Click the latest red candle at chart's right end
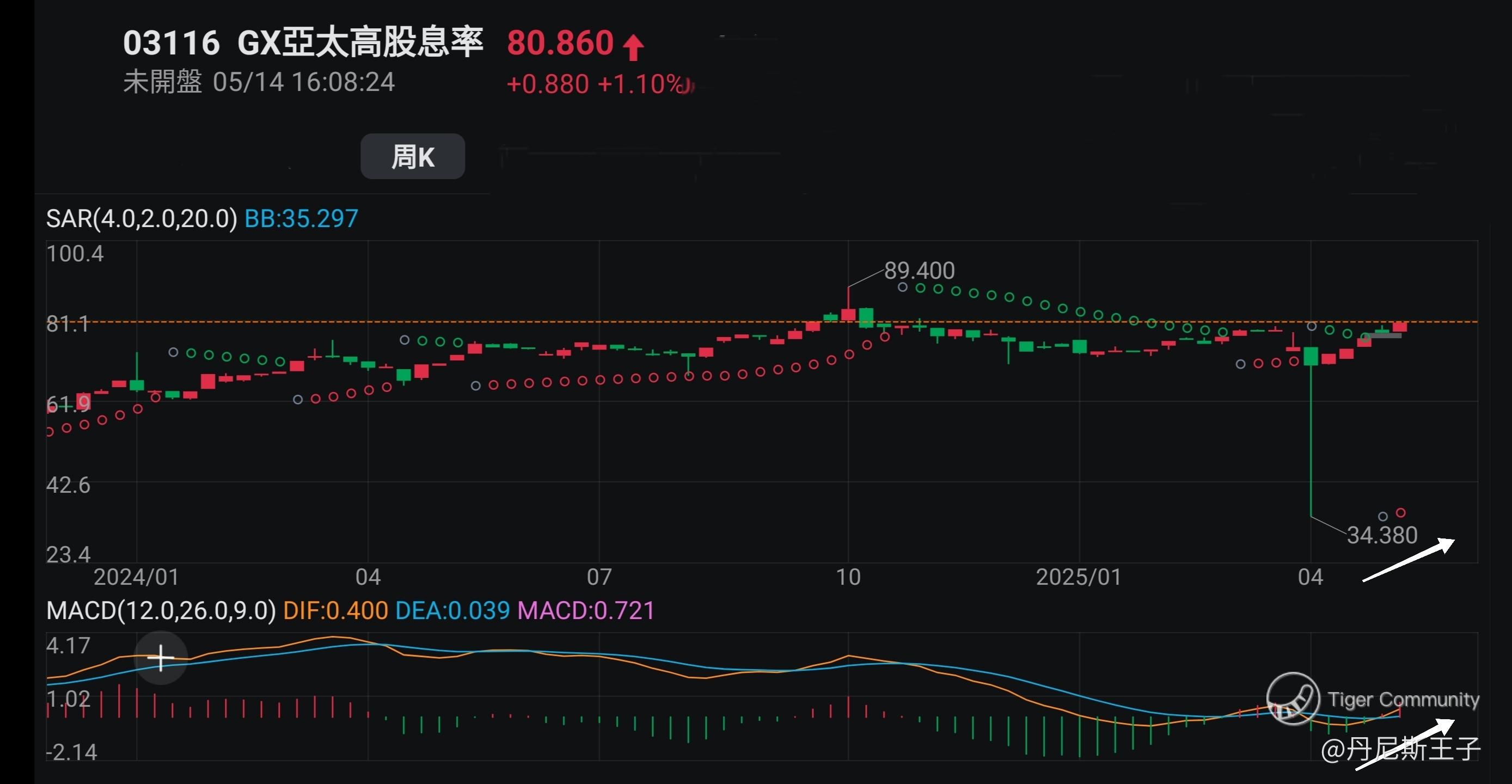 click(x=1400, y=327)
